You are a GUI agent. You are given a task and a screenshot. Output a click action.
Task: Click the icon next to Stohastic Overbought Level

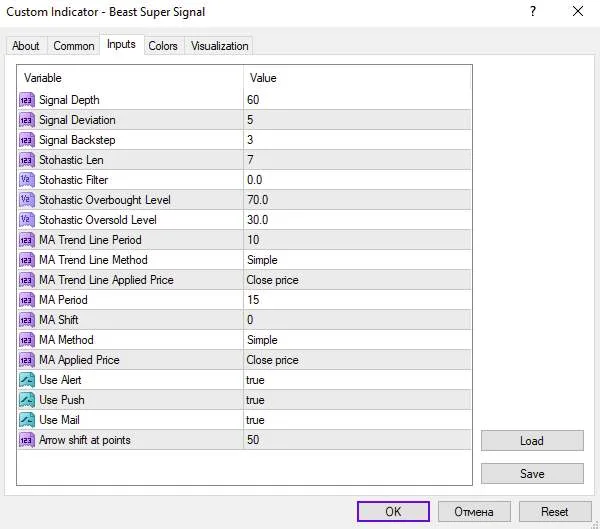click(x=27, y=200)
